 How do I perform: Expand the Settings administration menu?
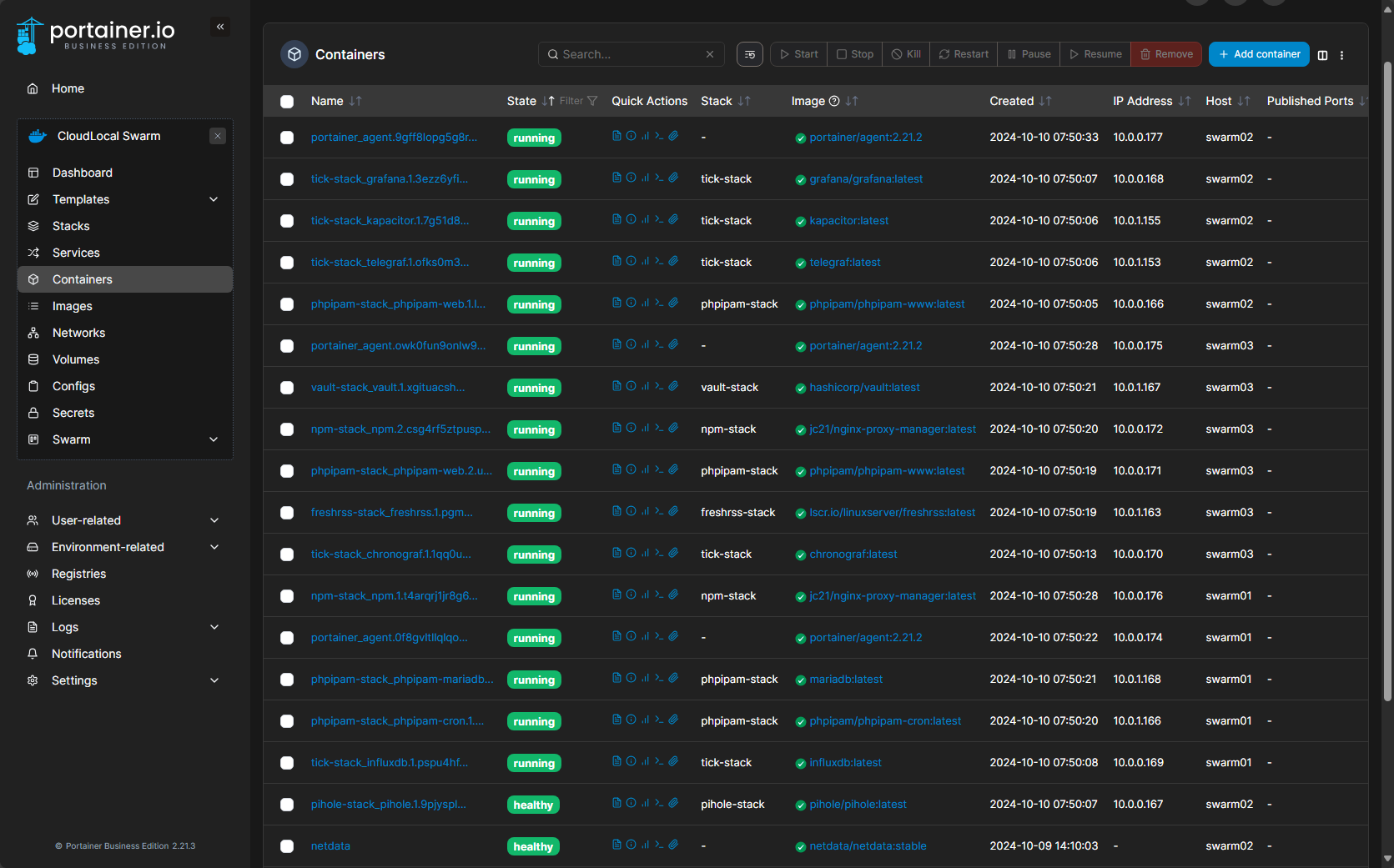(x=214, y=680)
